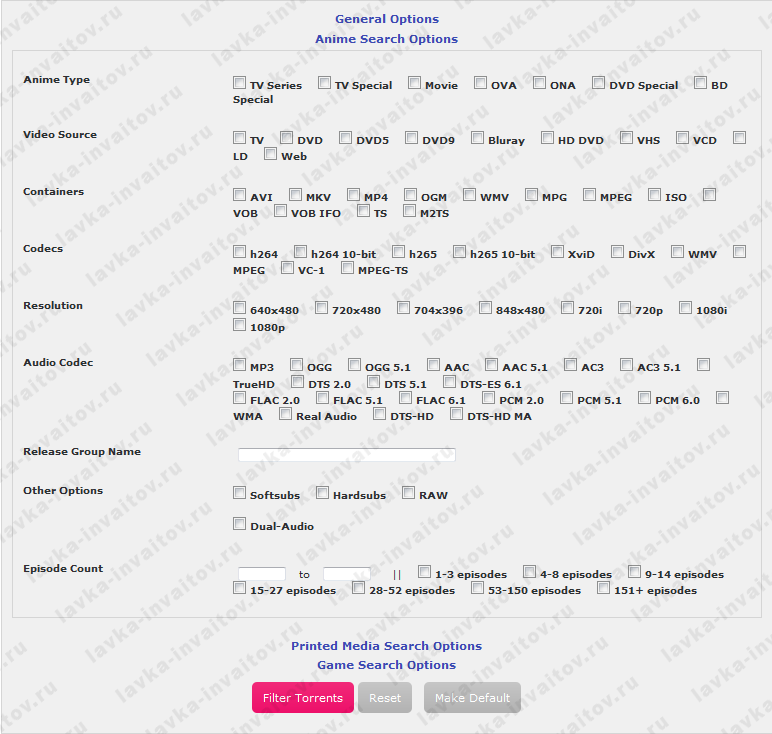The width and height of the screenshot is (772, 734).
Task: Select 640x480 resolution checkbox
Action: (x=239, y=308)
